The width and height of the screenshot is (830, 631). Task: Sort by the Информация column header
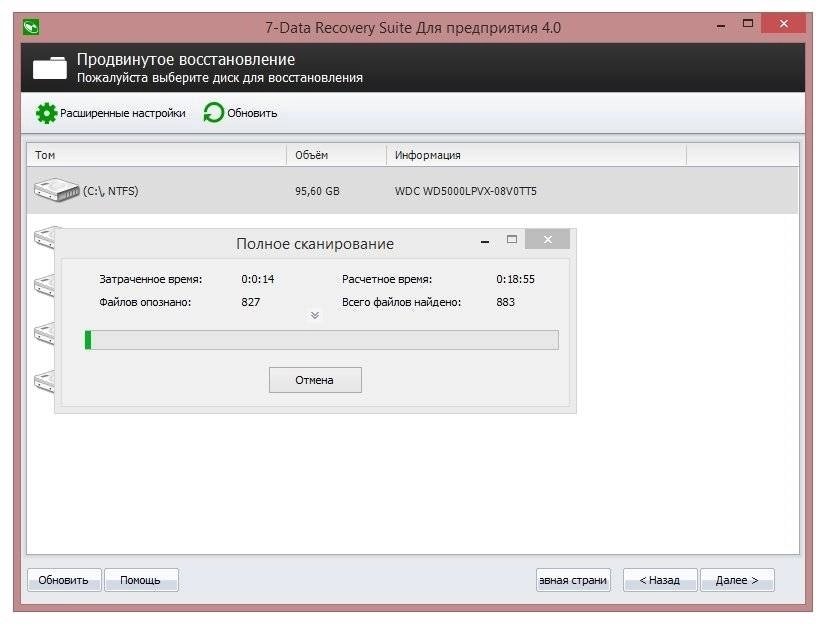(x=536, y=155)
